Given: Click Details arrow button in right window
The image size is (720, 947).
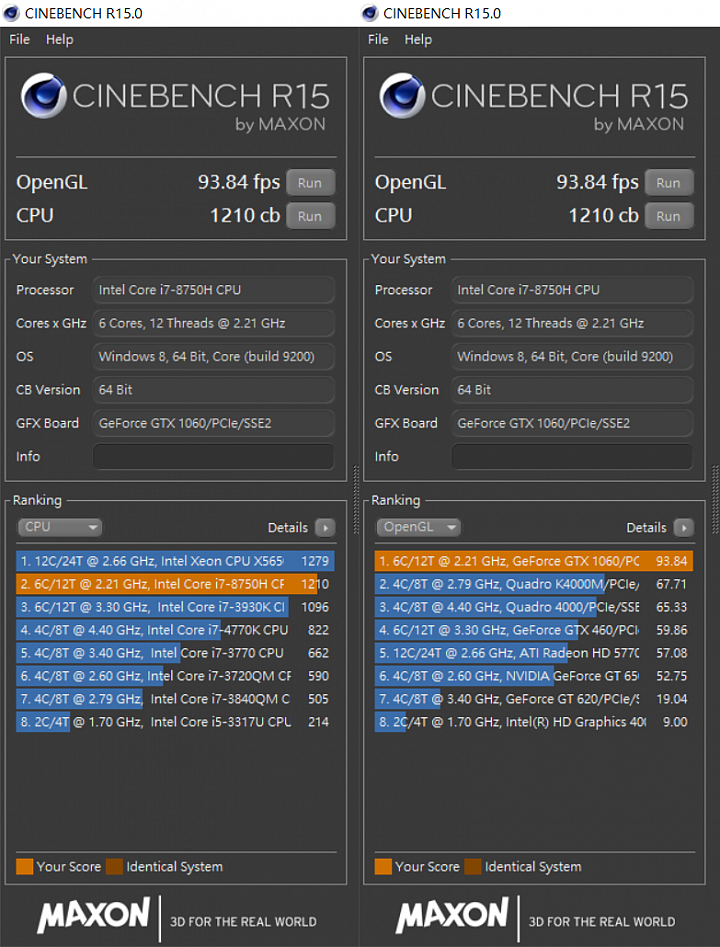Looking at the screenshot, I should click(684, 528).
